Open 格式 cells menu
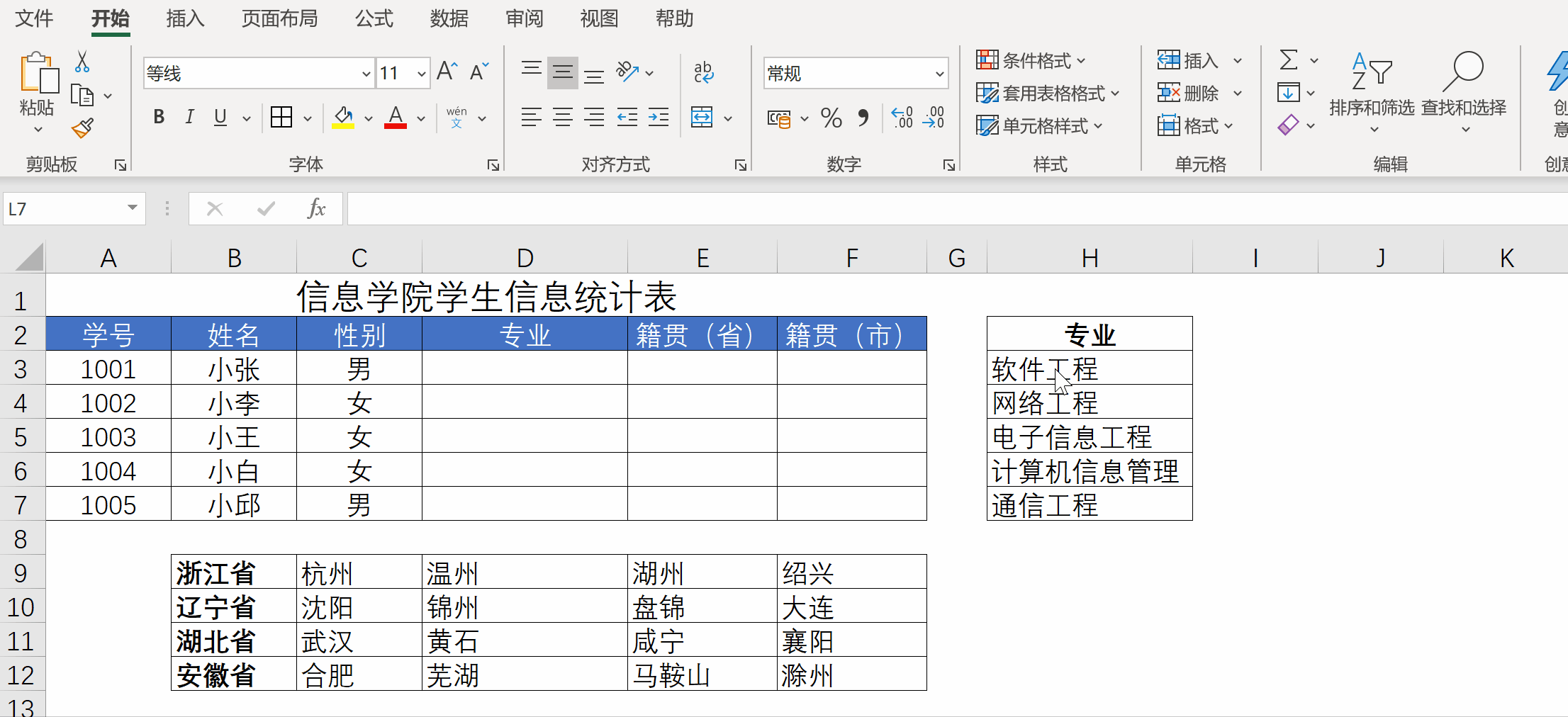 tap(1196, 126)
